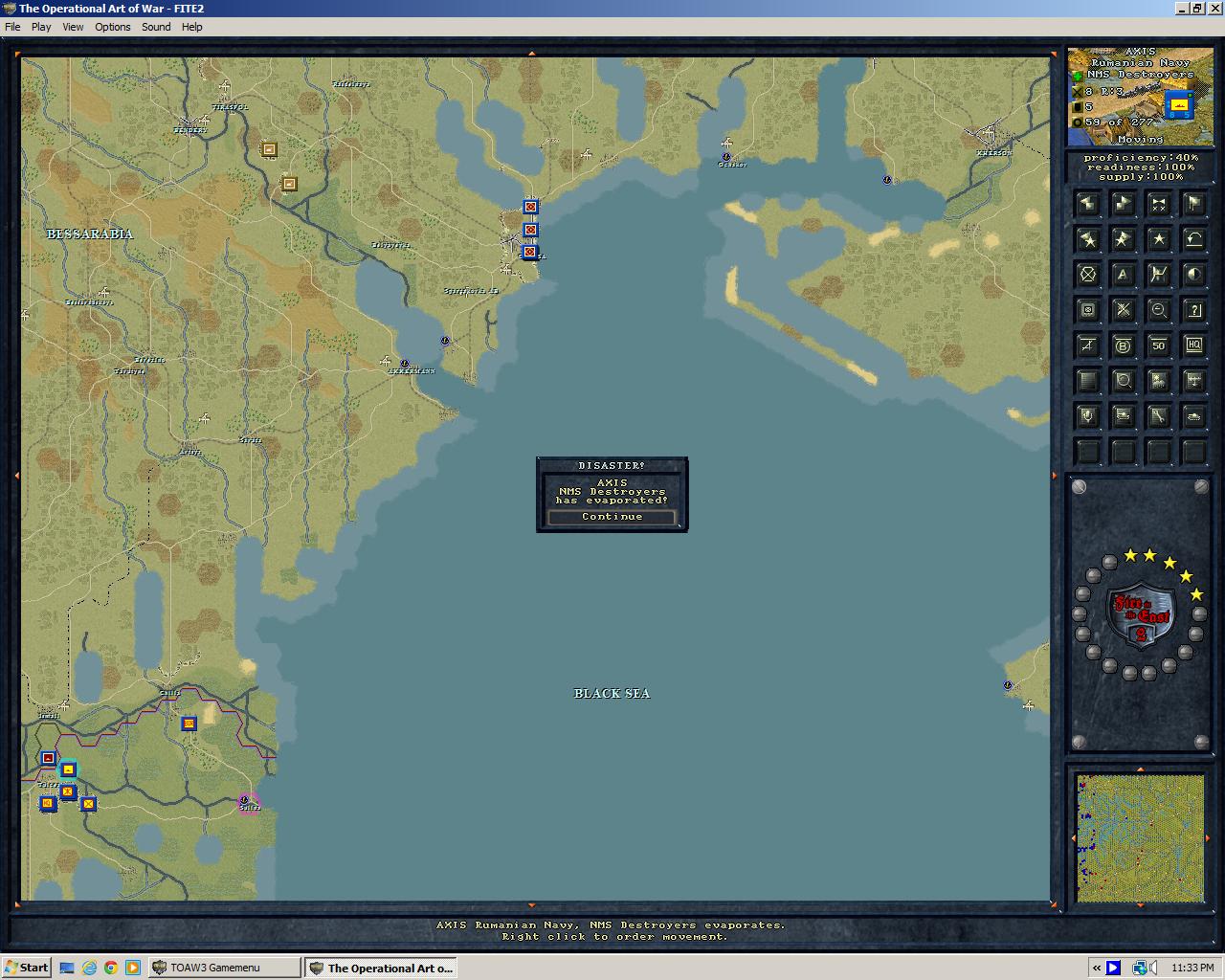Viewport: 1225px width, 980px height.
Task: Click the minimap in the lower right
Action: (x=1140, y=838)
